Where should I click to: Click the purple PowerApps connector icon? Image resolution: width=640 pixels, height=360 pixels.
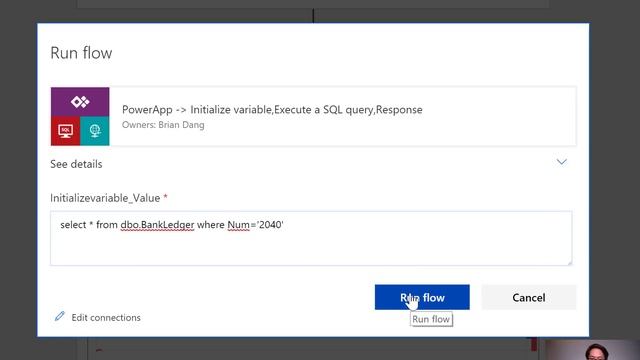click(x=80, y=102)
